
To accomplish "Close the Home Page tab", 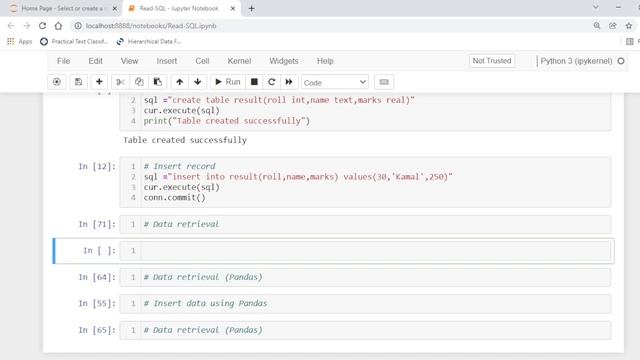I will pos(115,8).
